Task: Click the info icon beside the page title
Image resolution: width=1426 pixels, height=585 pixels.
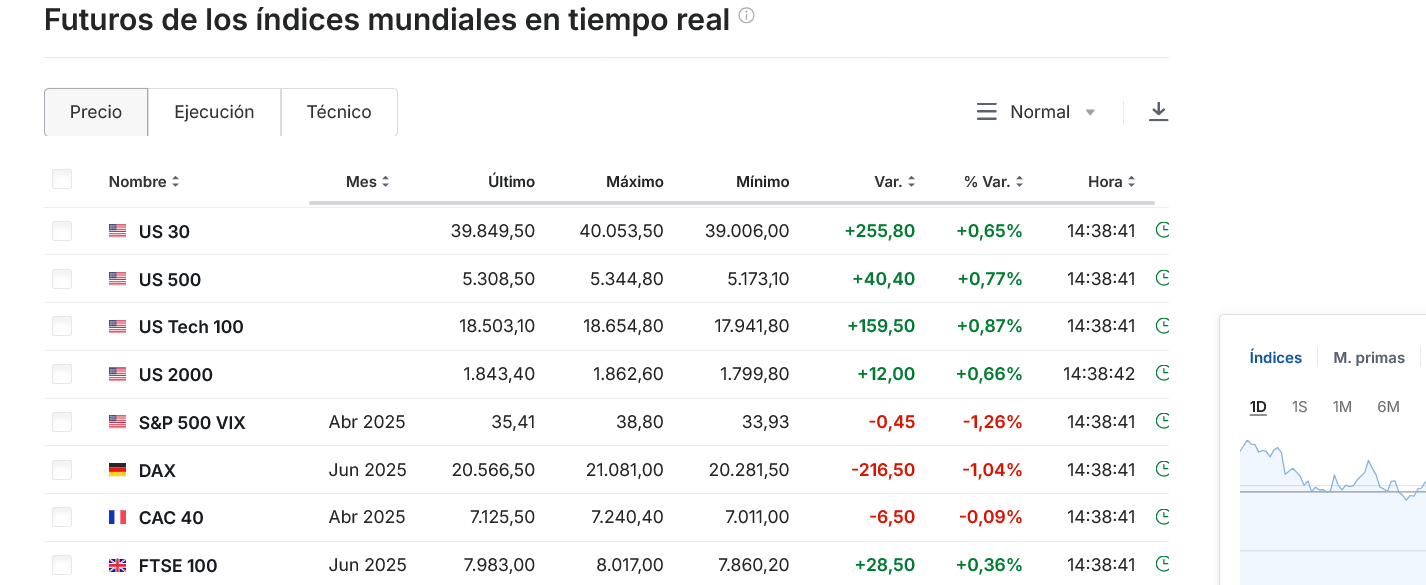Action: click(x=746, y=16)
